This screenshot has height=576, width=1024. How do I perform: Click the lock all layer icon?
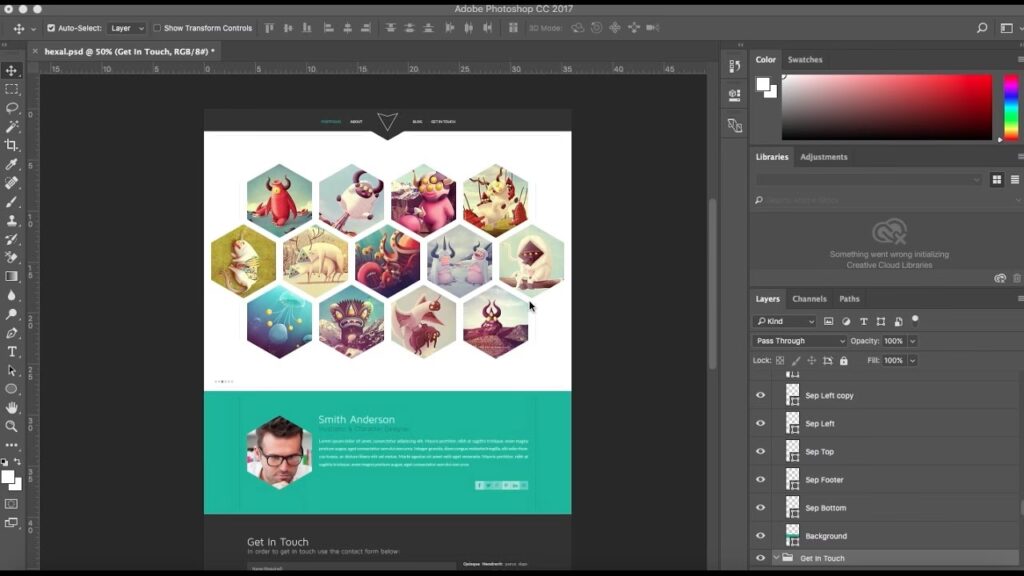(x=843, y=360)
